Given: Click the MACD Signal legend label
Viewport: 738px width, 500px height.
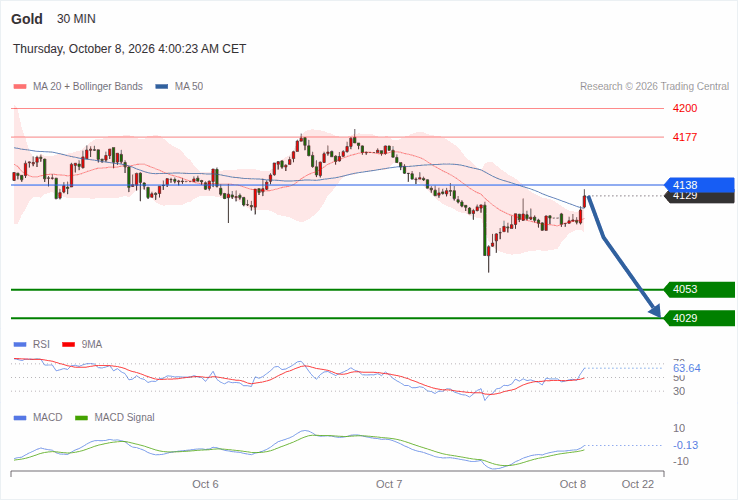Looking at the screenshot, I should [124, 418].
